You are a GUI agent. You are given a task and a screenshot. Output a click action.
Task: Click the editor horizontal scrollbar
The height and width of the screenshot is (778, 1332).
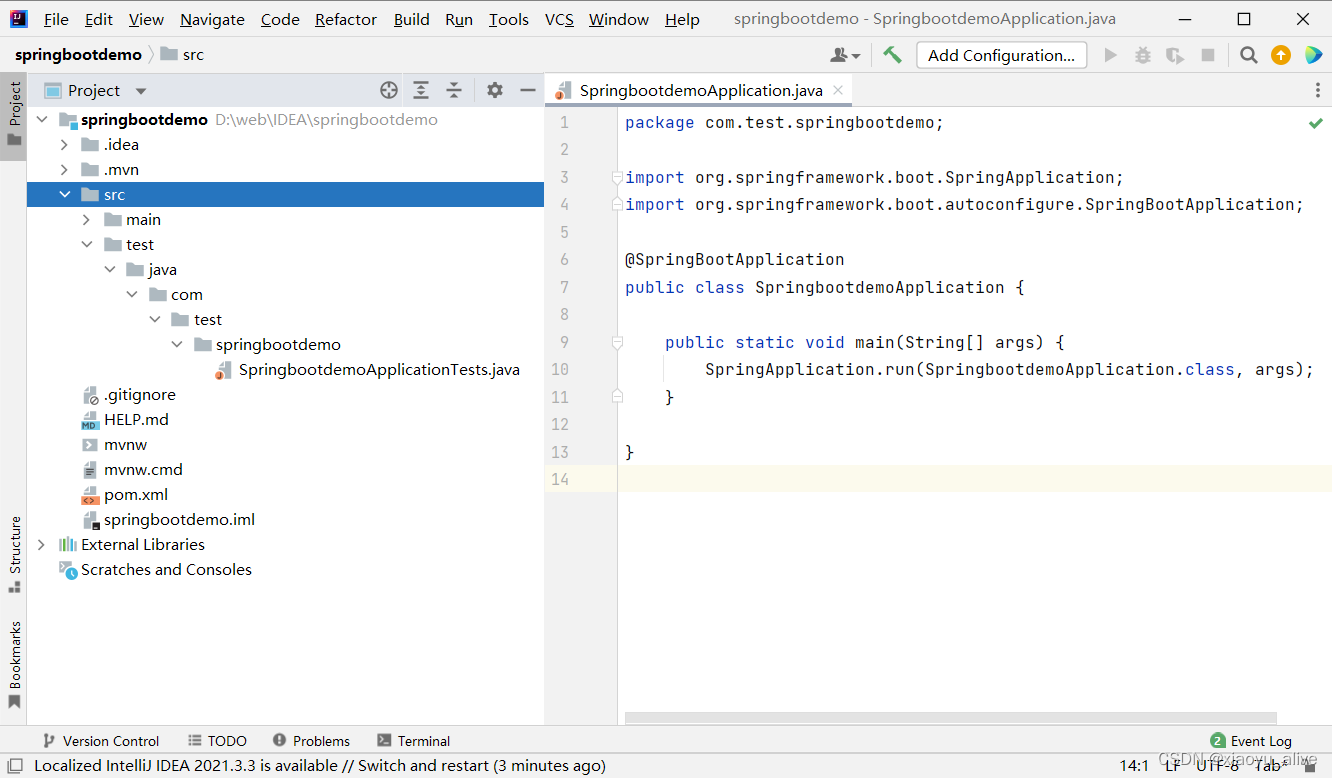pos(950,717)
